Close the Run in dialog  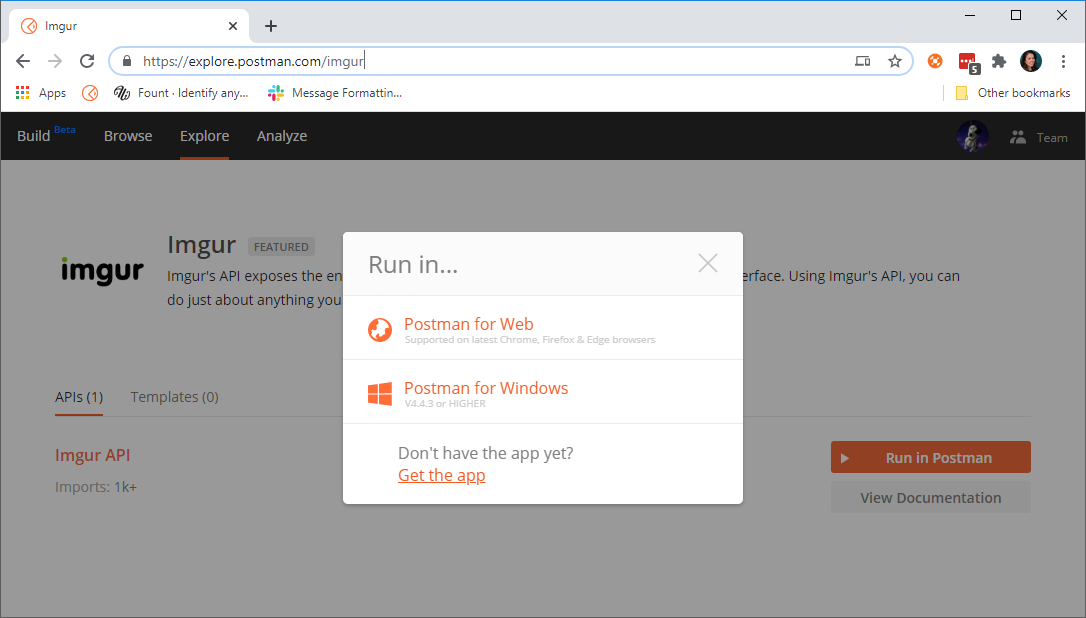click(x=708, y=263)
